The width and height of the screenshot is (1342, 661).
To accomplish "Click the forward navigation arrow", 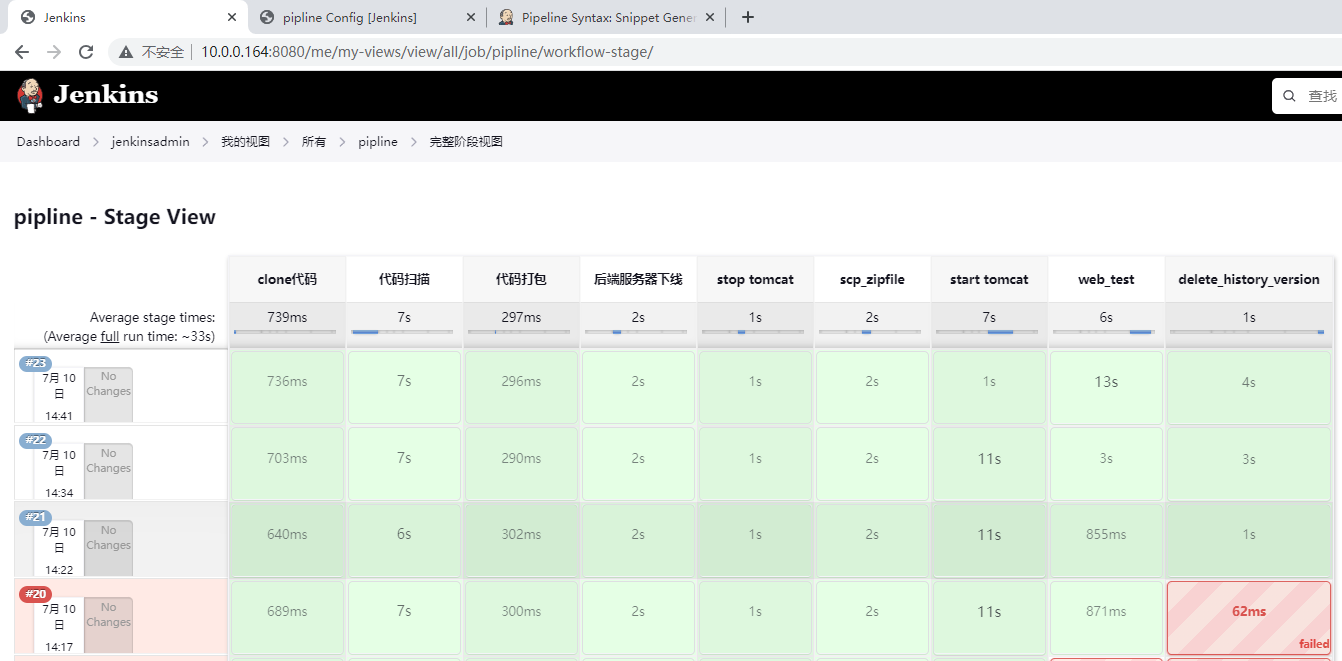I will point(54,52).
